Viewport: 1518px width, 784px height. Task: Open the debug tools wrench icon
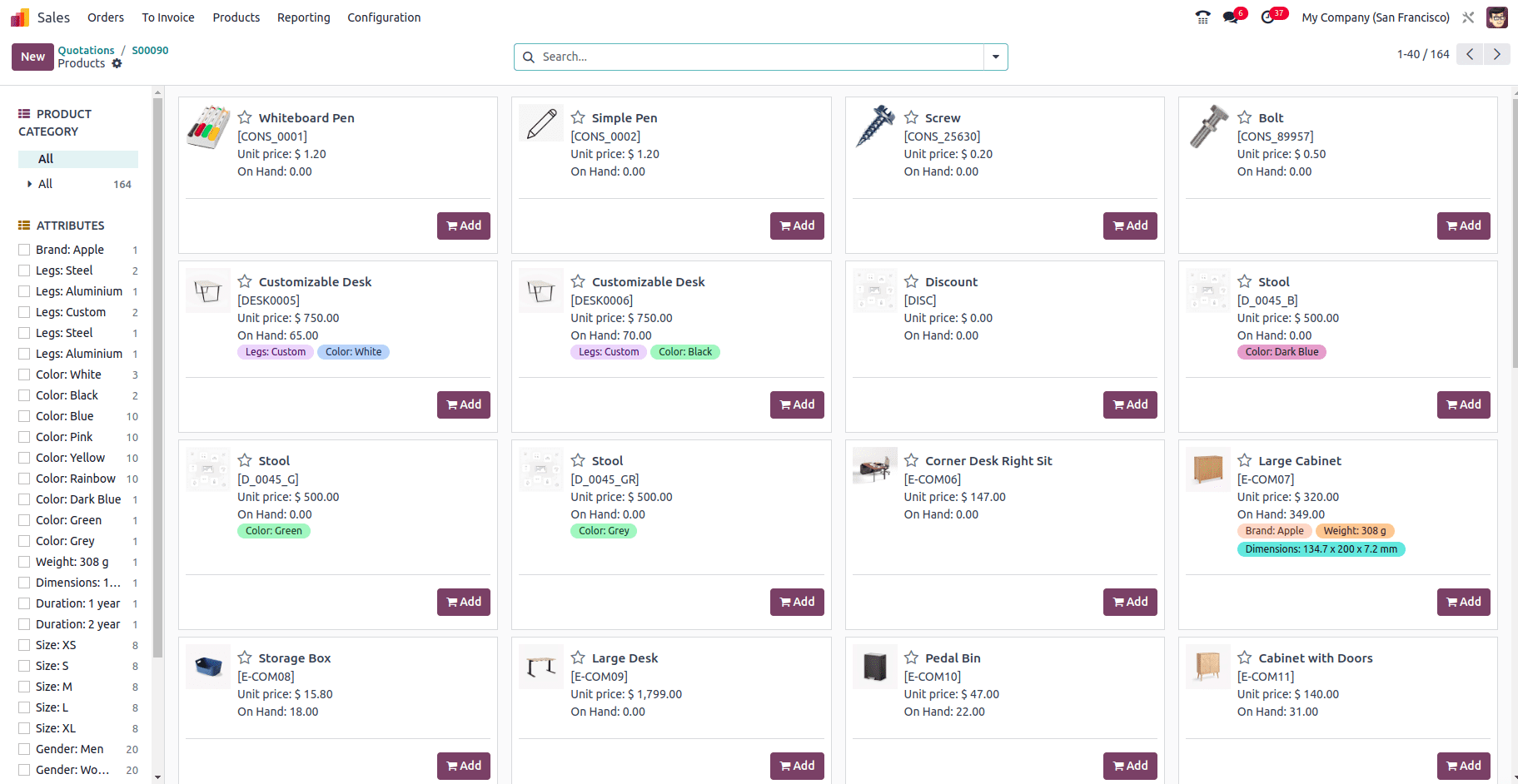[1468, 17]
